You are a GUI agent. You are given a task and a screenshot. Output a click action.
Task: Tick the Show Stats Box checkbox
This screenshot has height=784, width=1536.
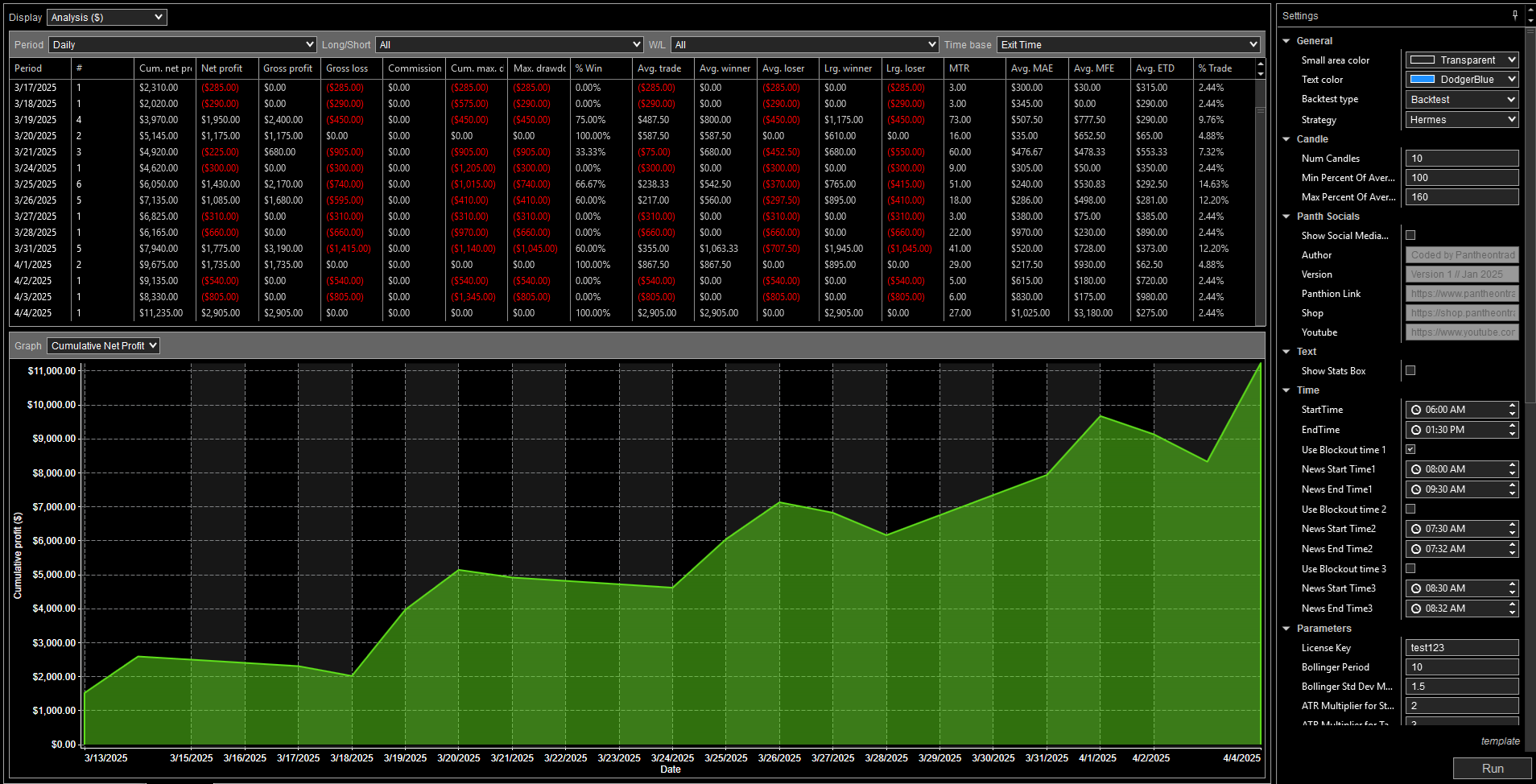point(1410,370)
